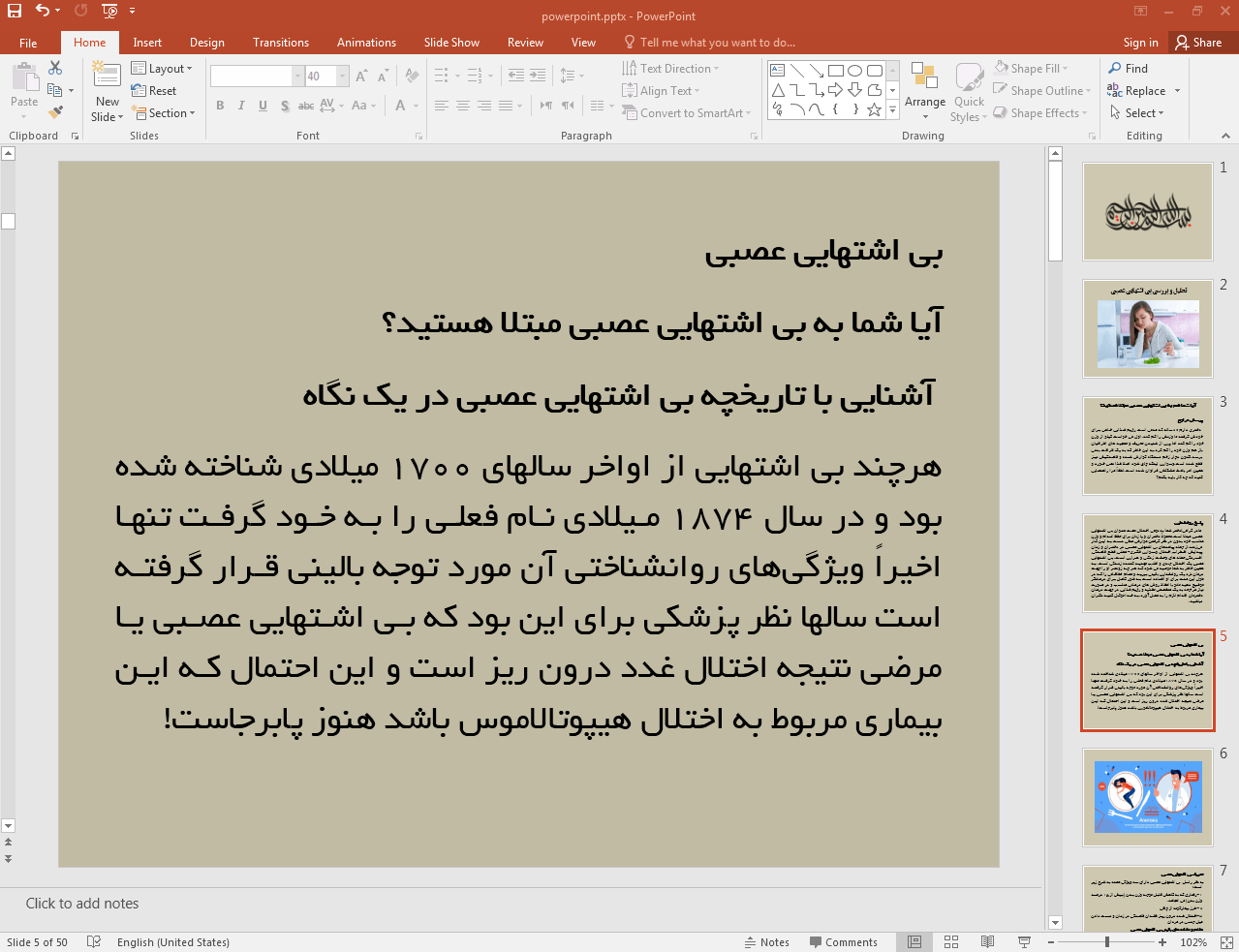Select the star shape in shapes gallery
The height and width of the screenshot is (952, 1239).
[874, 109]
